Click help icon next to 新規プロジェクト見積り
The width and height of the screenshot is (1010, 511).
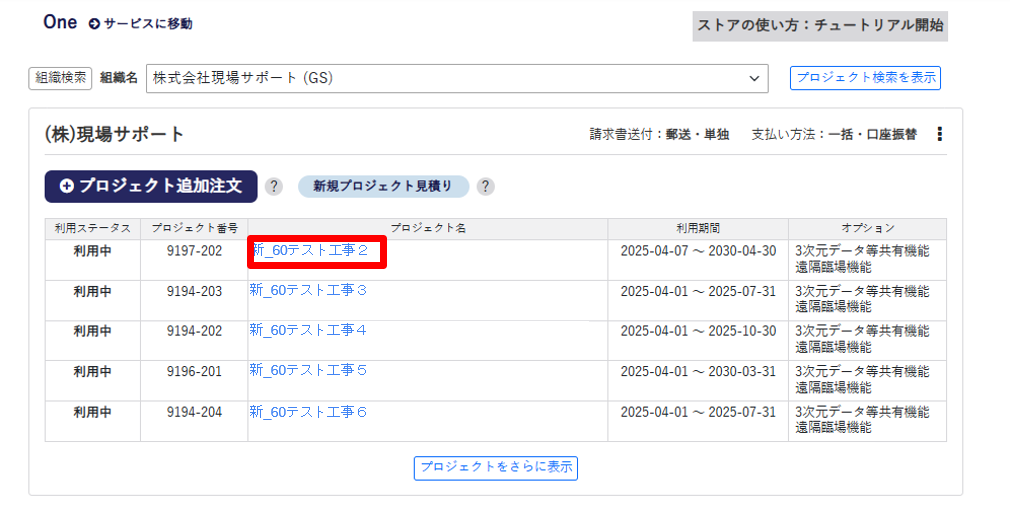[x=485, y=186]
